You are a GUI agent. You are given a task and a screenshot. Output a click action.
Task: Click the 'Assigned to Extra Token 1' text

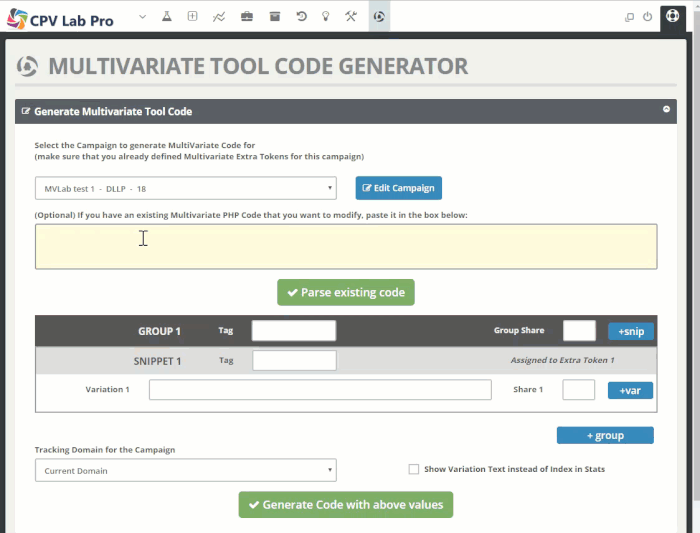pos(562,360)
